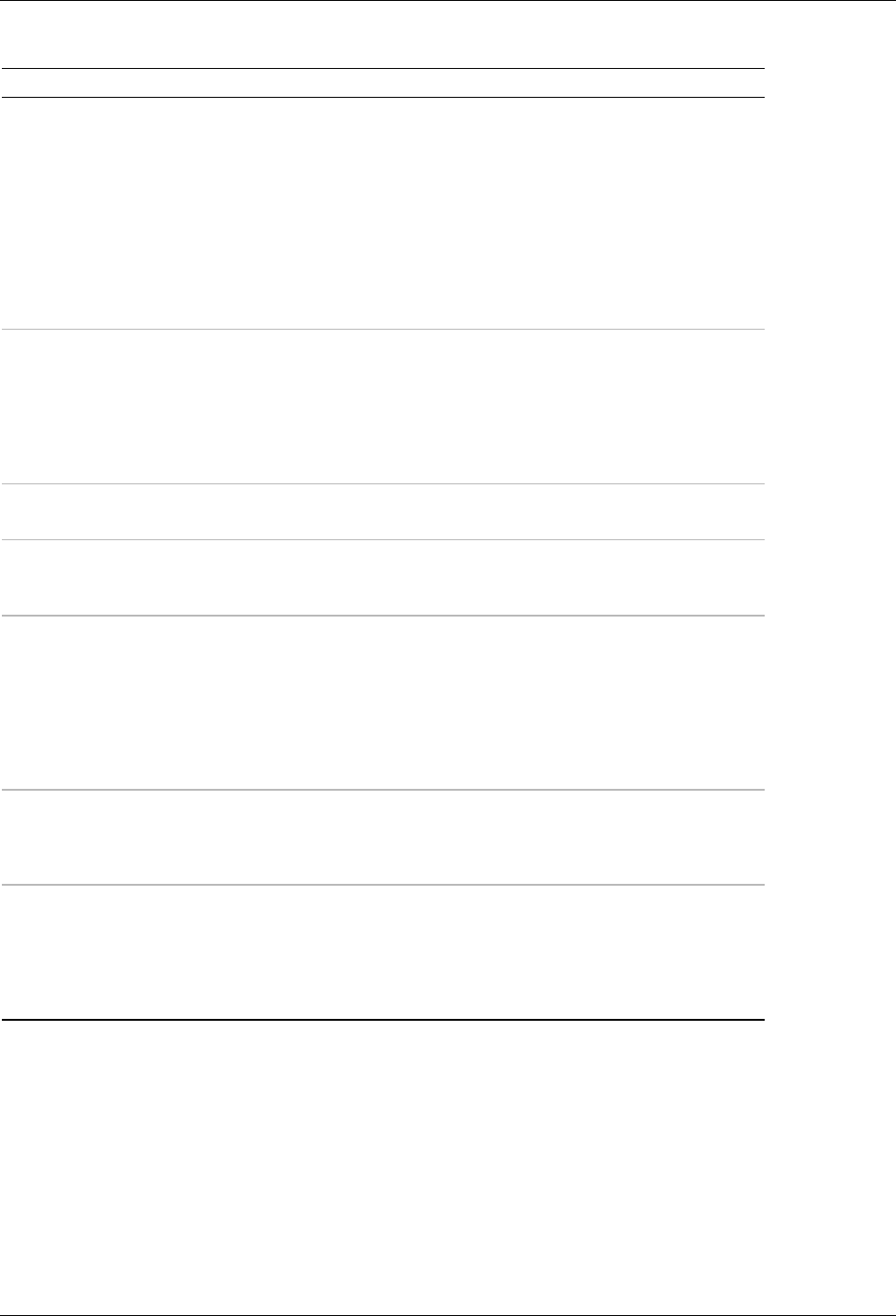
Task: Click the last gray separator in the table
Action: point(382,884)
